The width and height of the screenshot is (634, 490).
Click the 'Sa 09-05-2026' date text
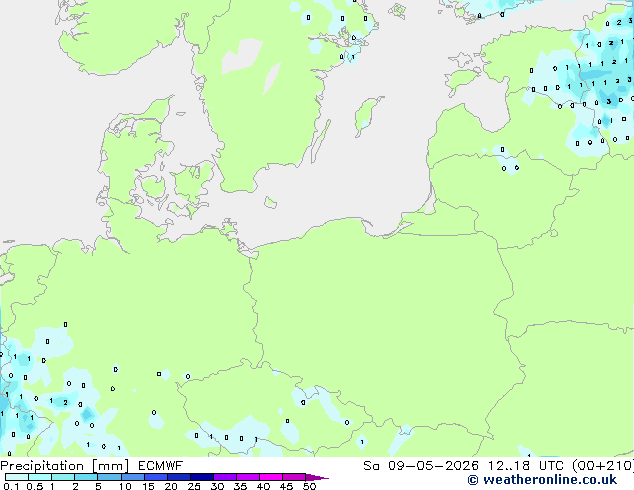(x=421, y=466)
